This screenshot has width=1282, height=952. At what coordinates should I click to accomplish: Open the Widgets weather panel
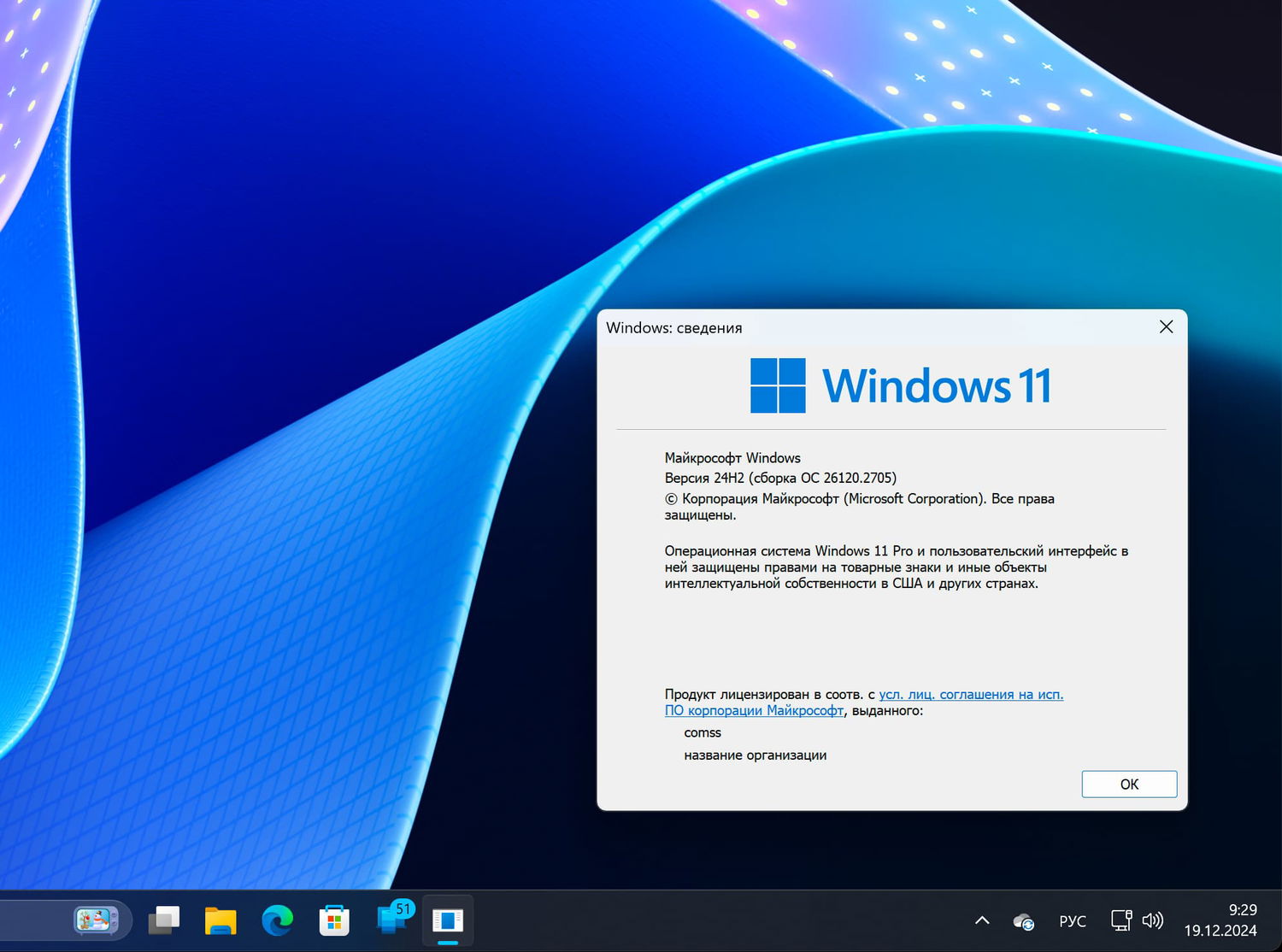[94, 920]
